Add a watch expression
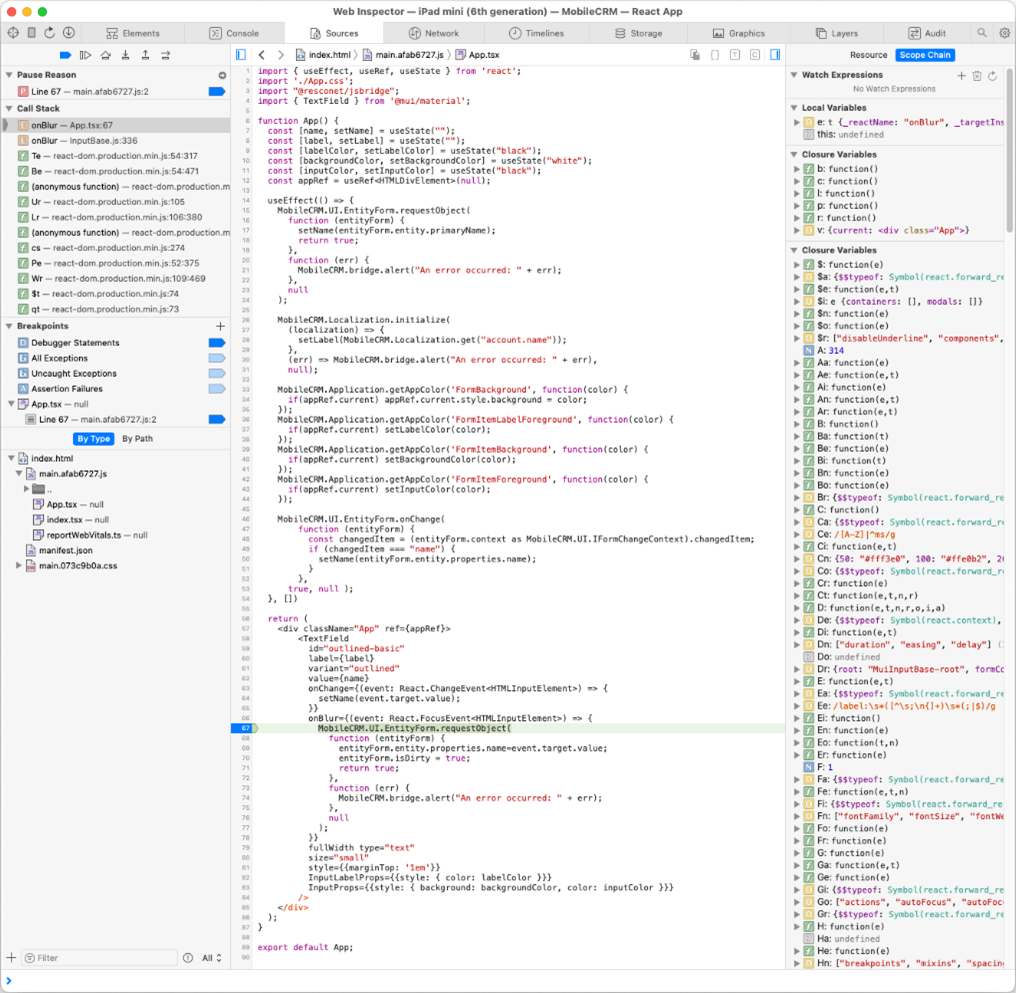Screen dimensions: 1016x993 pyautogui.click(x=962, y=76)
